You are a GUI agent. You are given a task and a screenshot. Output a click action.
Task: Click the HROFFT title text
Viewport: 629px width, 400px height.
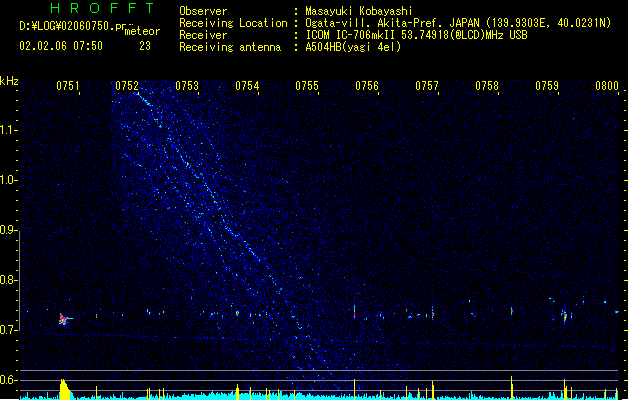(102, 8)
